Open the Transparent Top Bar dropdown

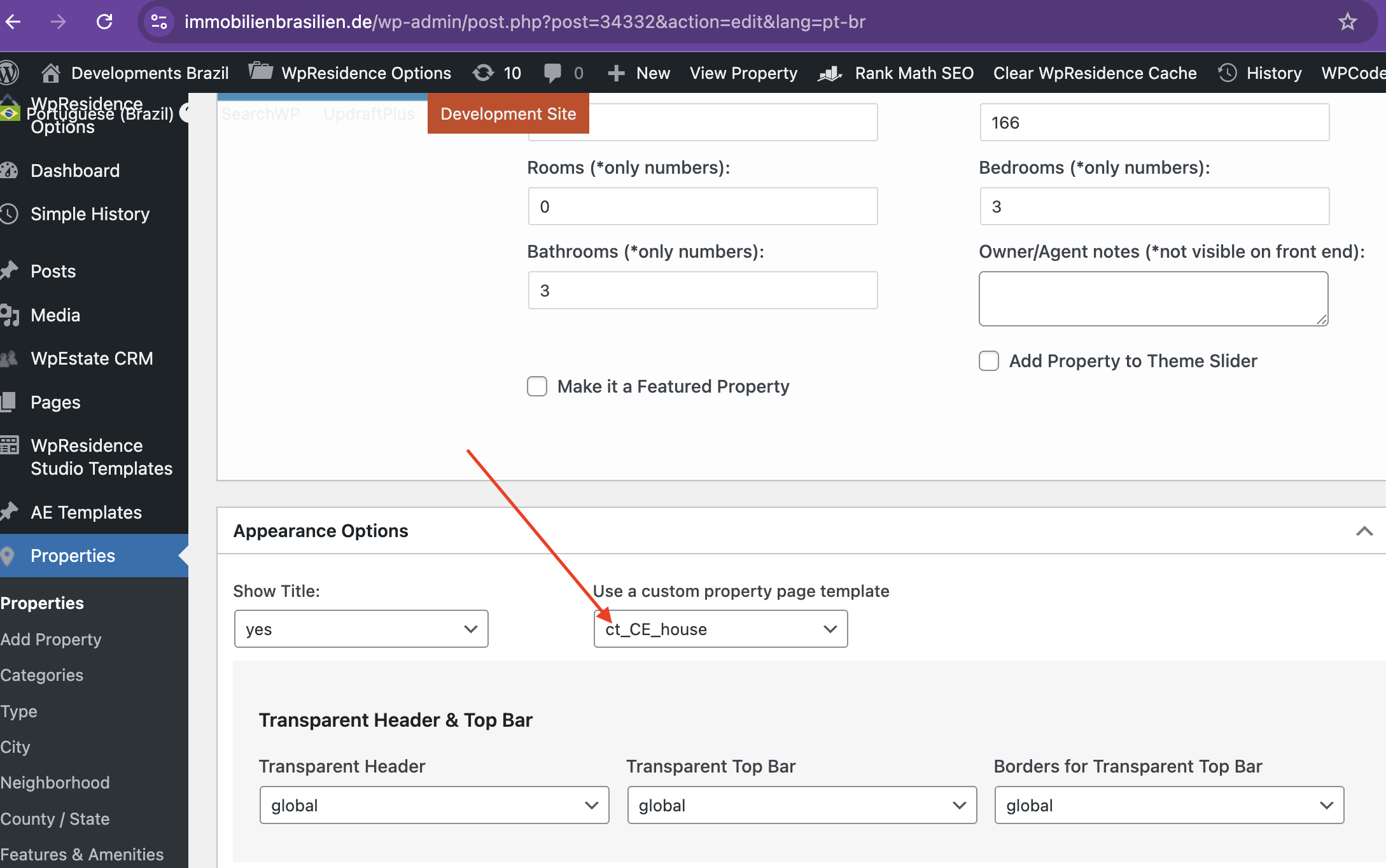802,805
